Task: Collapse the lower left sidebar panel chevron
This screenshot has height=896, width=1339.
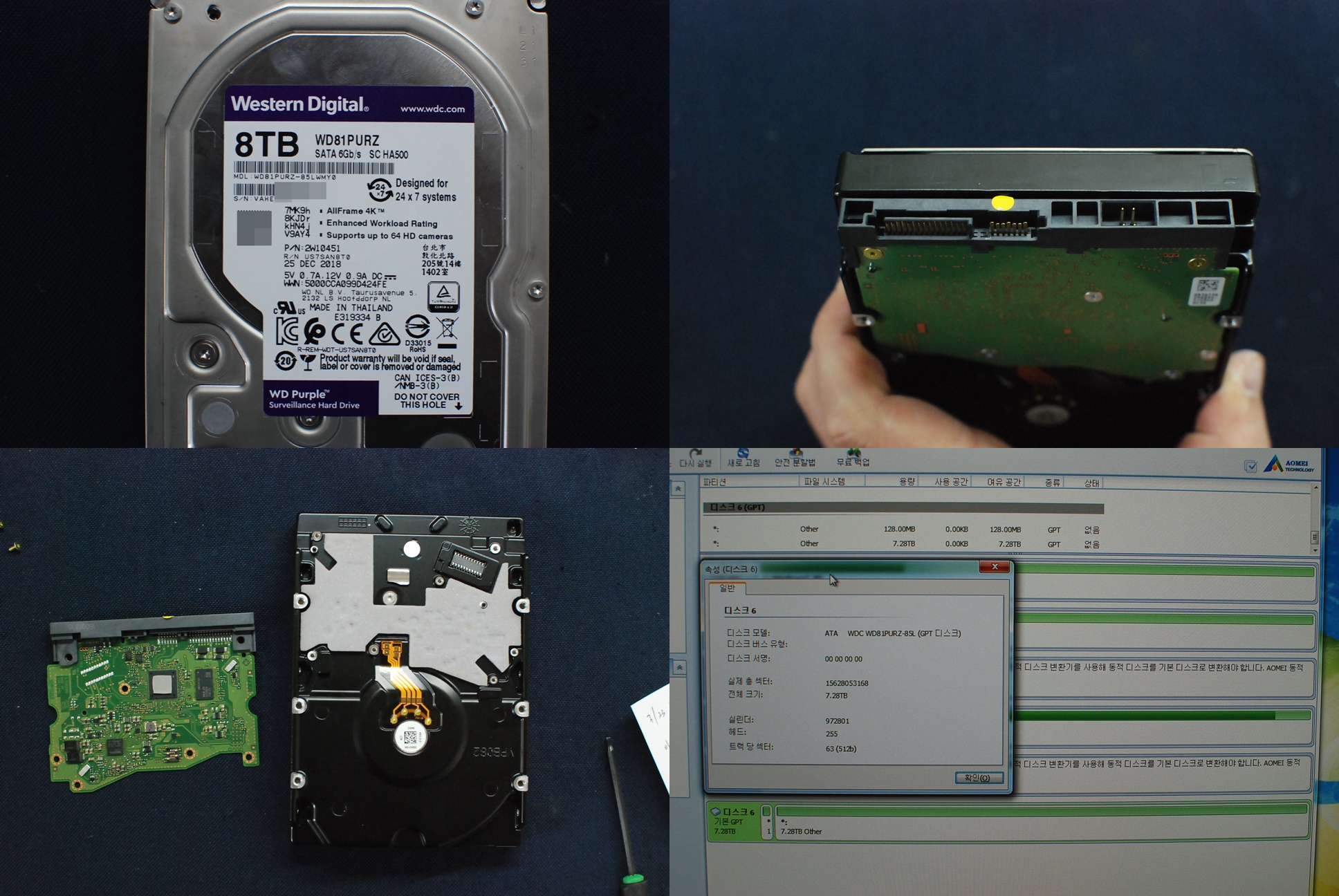Action: pos(680,667)
